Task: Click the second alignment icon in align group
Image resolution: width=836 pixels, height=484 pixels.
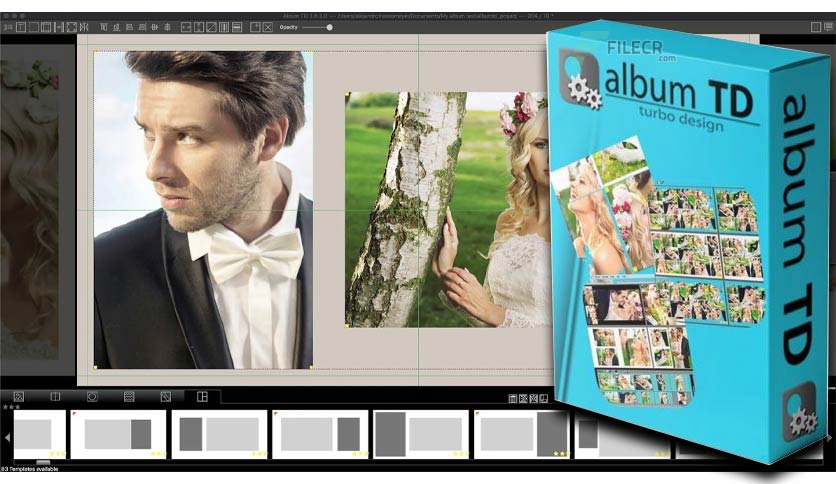Action: pos(117,27)
